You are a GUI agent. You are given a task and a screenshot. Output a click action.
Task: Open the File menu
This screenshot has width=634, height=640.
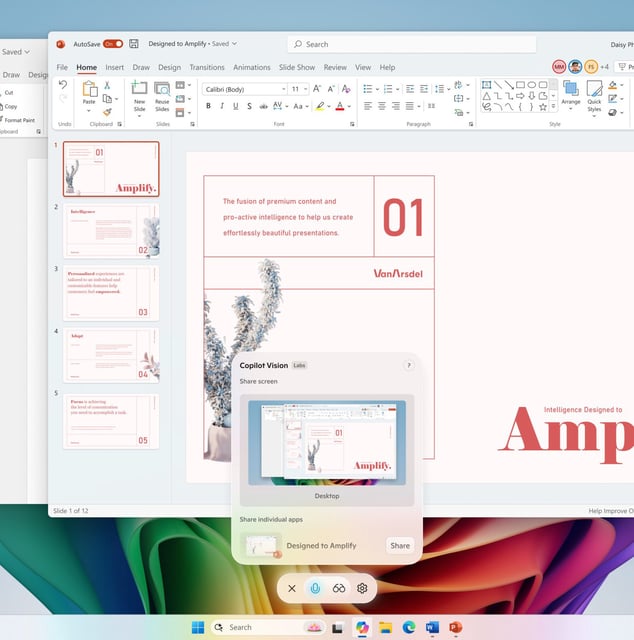pos(62,67)
